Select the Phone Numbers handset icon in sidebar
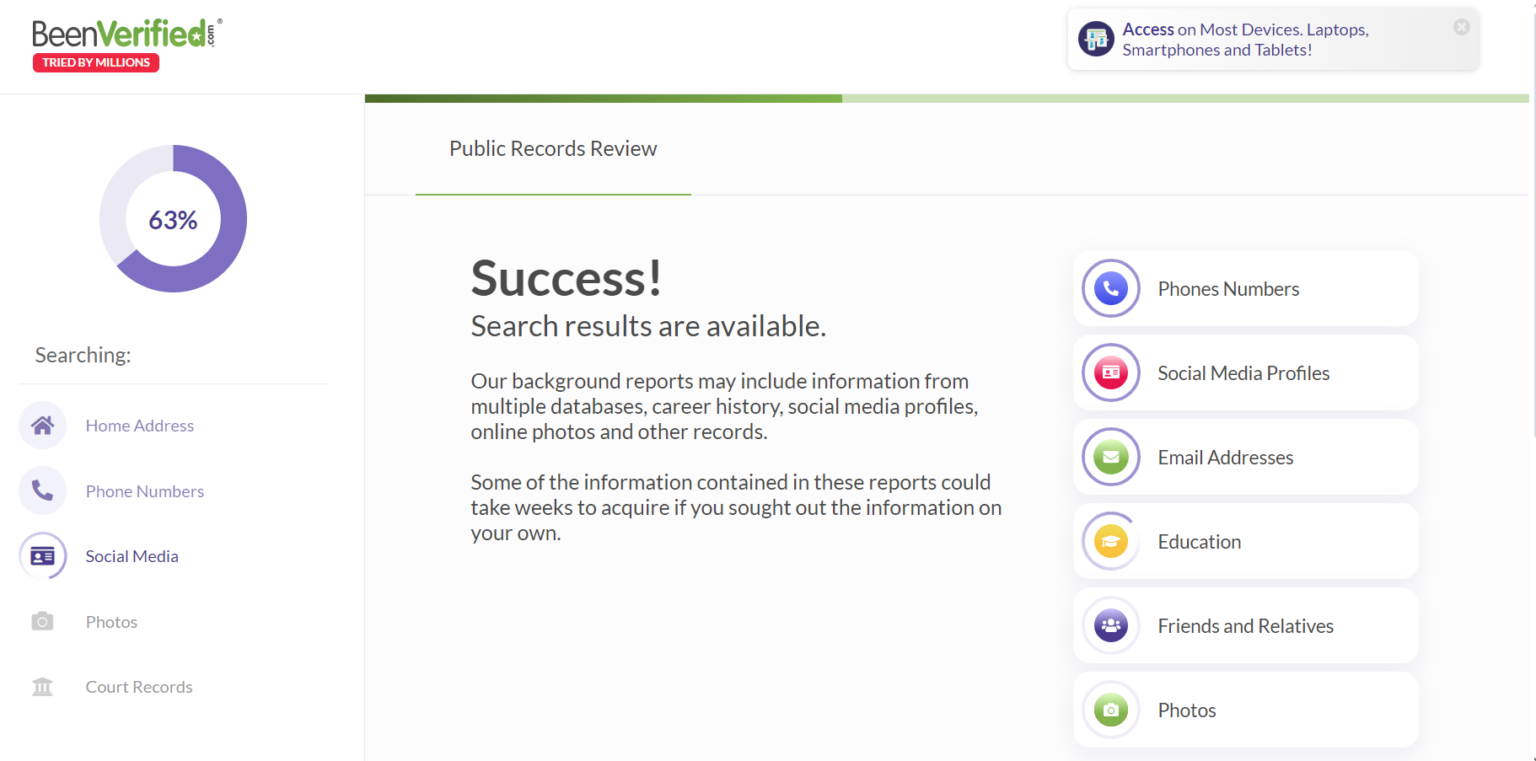 pyautogui.click(x=42, y=490)
